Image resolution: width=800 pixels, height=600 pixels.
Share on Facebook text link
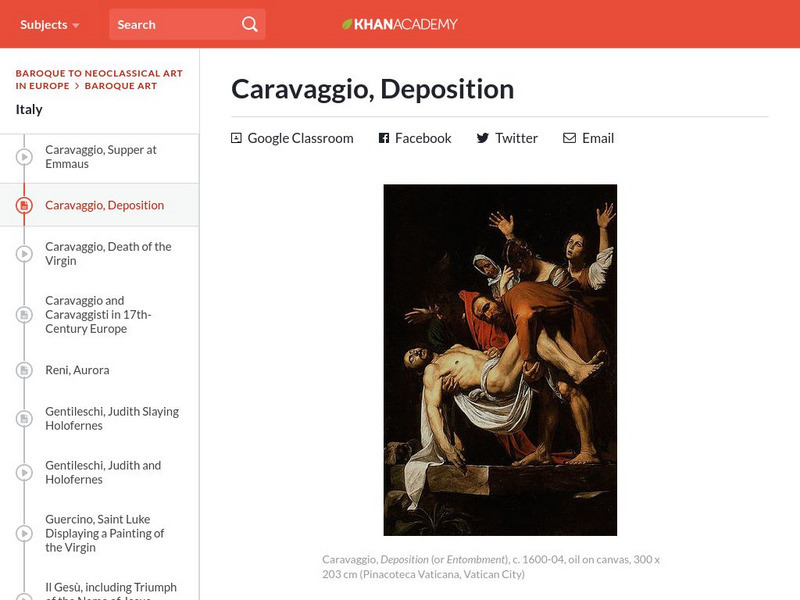click(423, 138)
